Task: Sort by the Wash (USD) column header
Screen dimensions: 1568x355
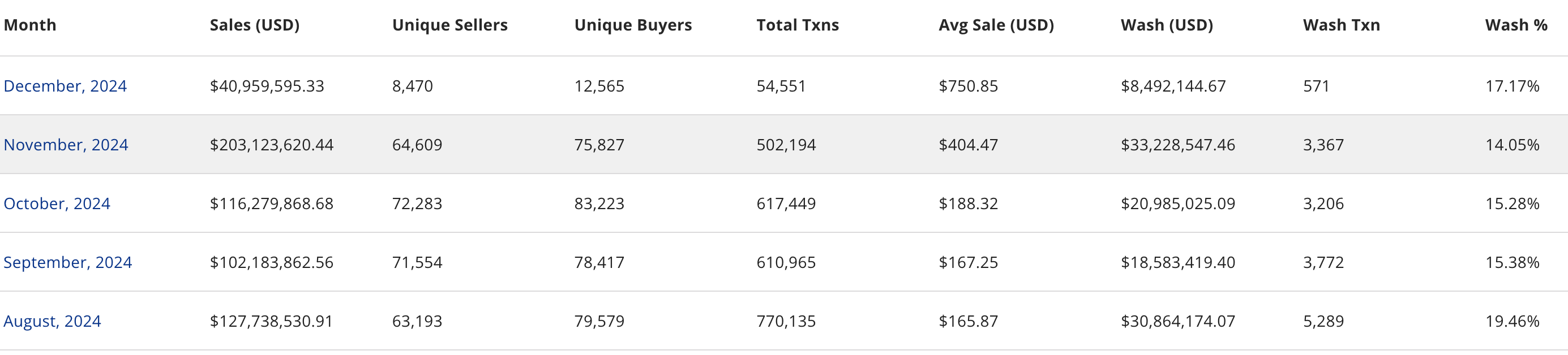Action: point(1166,25)
